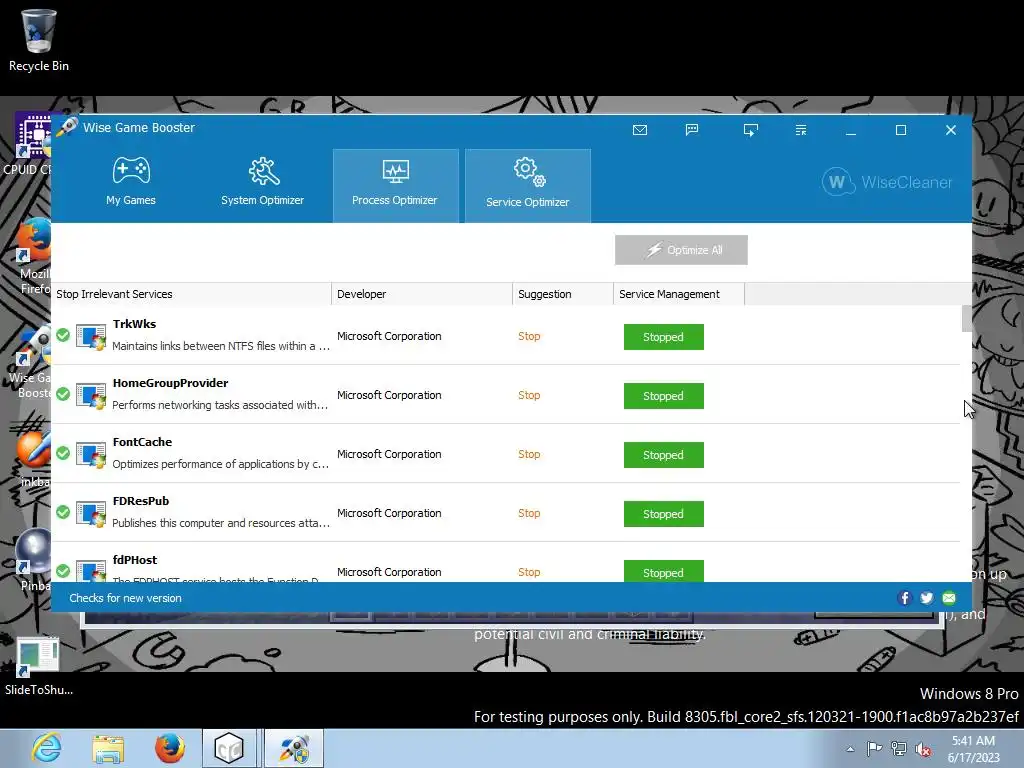Select the FDResPub service name

point(141,501)
